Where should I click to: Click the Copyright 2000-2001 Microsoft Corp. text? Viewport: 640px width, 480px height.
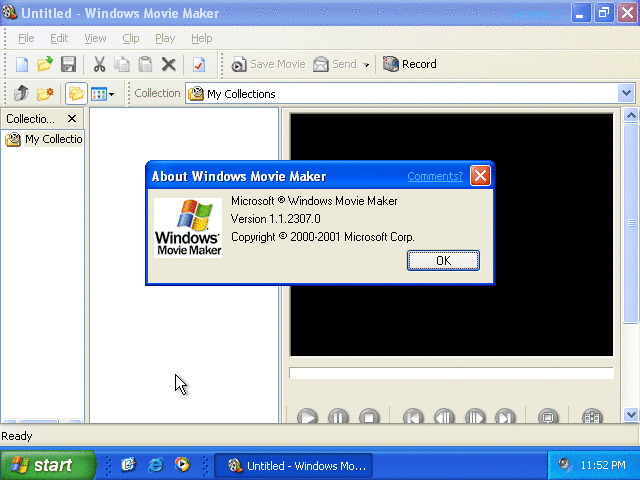point(322,237)
